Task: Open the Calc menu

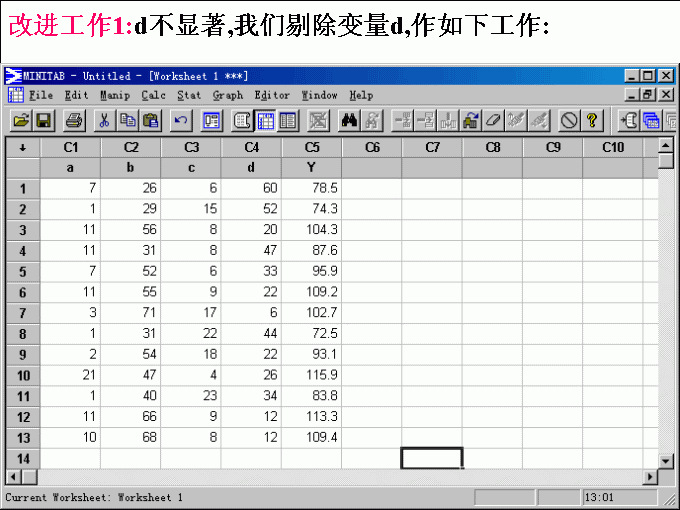Action: click(153, 95)
